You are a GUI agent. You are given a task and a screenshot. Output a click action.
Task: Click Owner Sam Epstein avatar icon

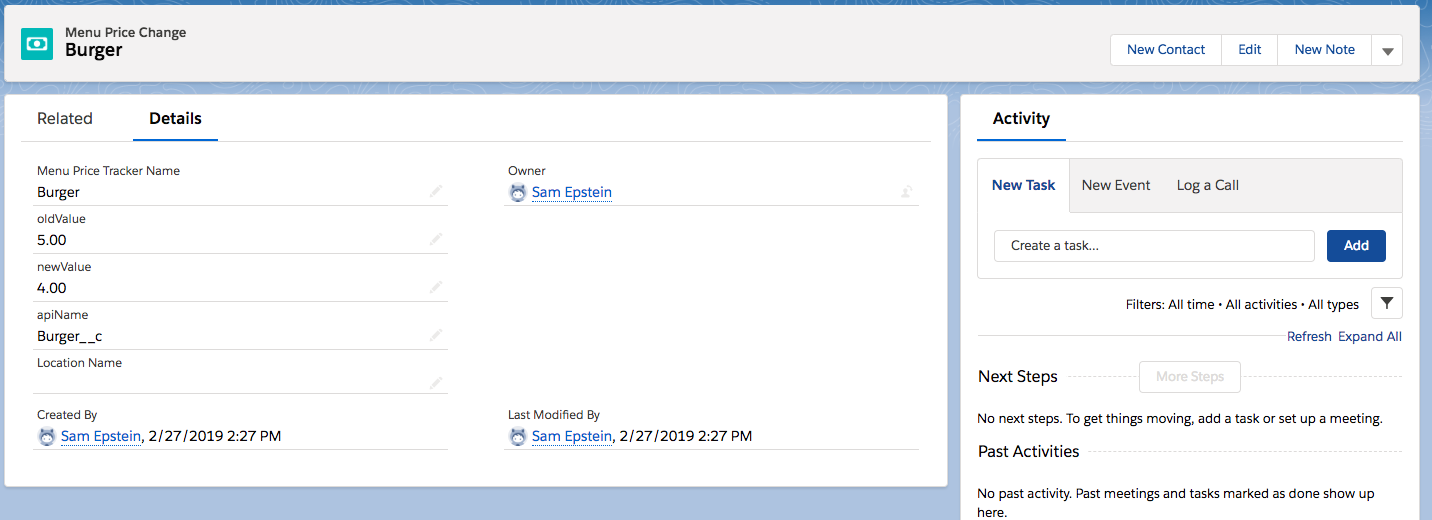point(517,192)
